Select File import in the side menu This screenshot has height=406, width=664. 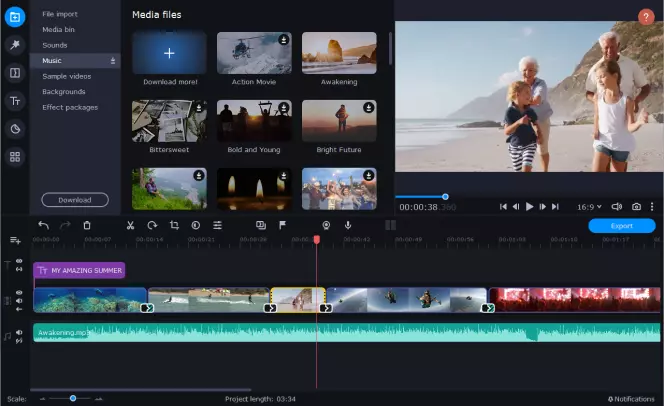pos(60,14)
